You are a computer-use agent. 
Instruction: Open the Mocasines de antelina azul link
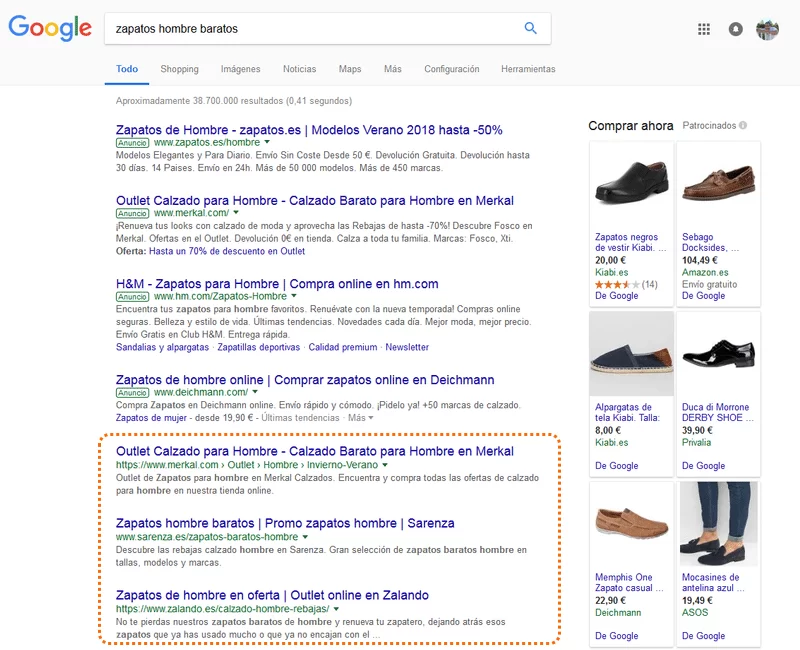[x=713, y=583]
